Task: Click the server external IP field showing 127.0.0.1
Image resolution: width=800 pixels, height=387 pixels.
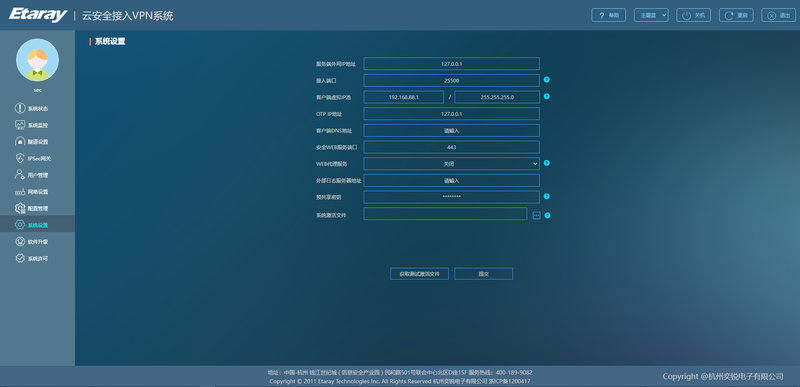Action: click(x=452, y=64)
